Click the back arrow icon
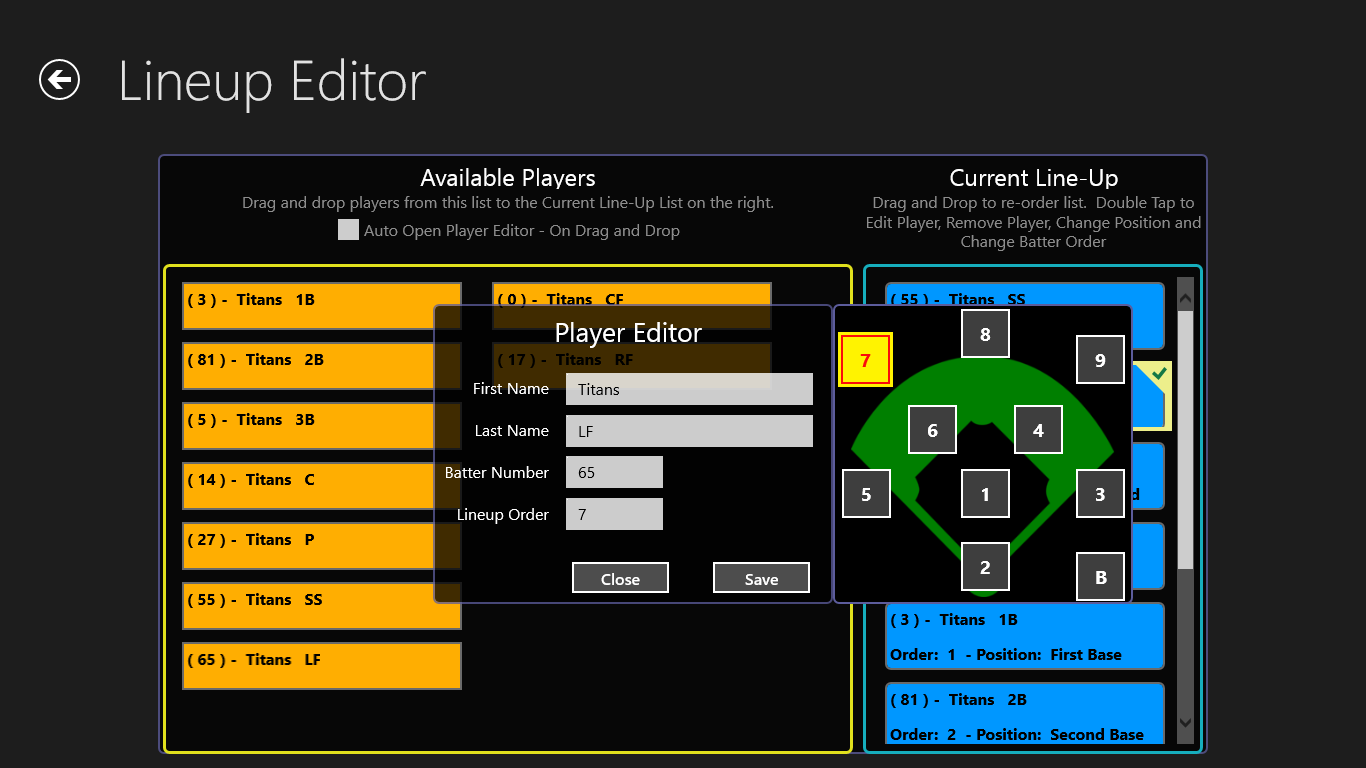This screenshot has width=1366, height=768. (59, 80)
